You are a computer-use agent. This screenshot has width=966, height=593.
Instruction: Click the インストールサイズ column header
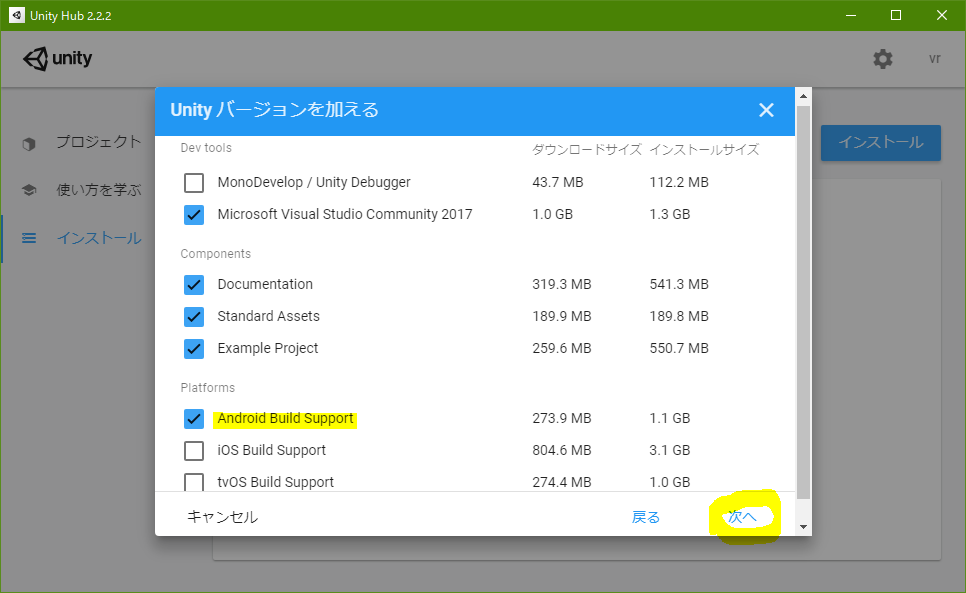tap(704, 149)
